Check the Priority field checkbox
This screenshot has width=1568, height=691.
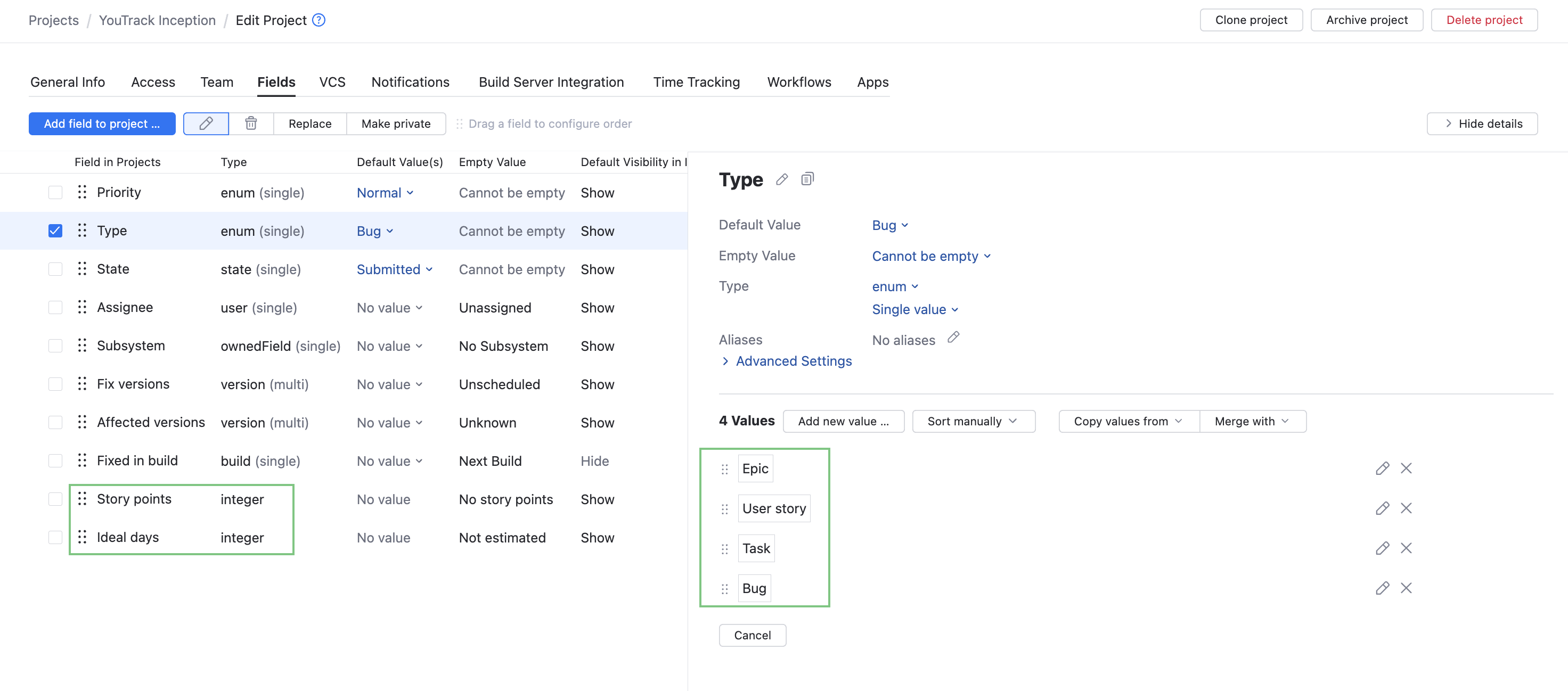click(x=55, y=192)
